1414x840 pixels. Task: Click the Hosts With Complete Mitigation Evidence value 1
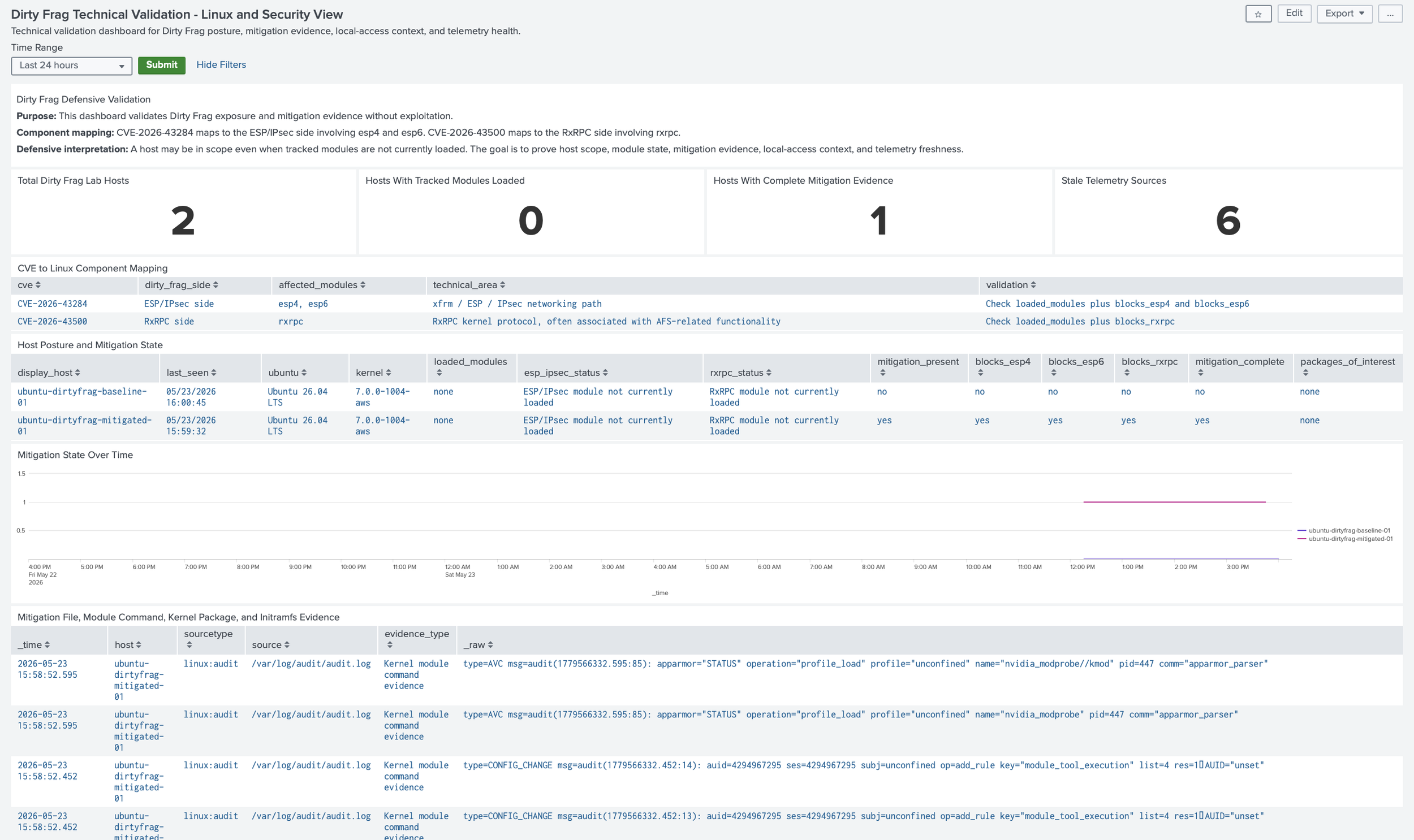(879, 221)
